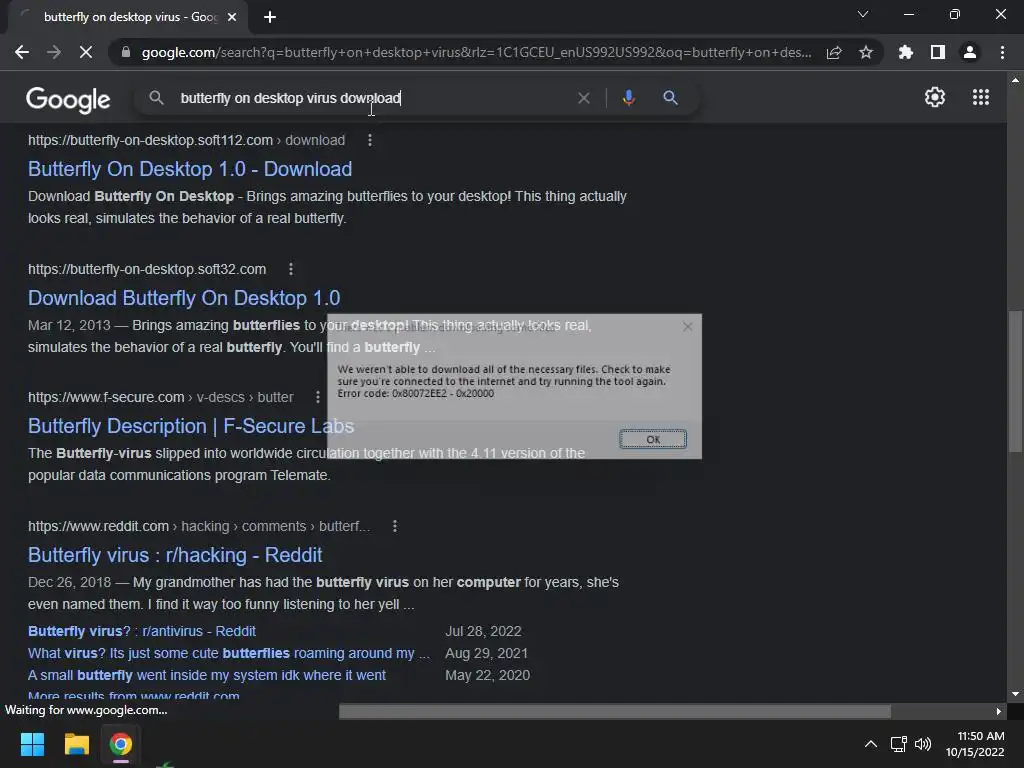
Task: View site info via the lock icon
Action: pos(126,52)
